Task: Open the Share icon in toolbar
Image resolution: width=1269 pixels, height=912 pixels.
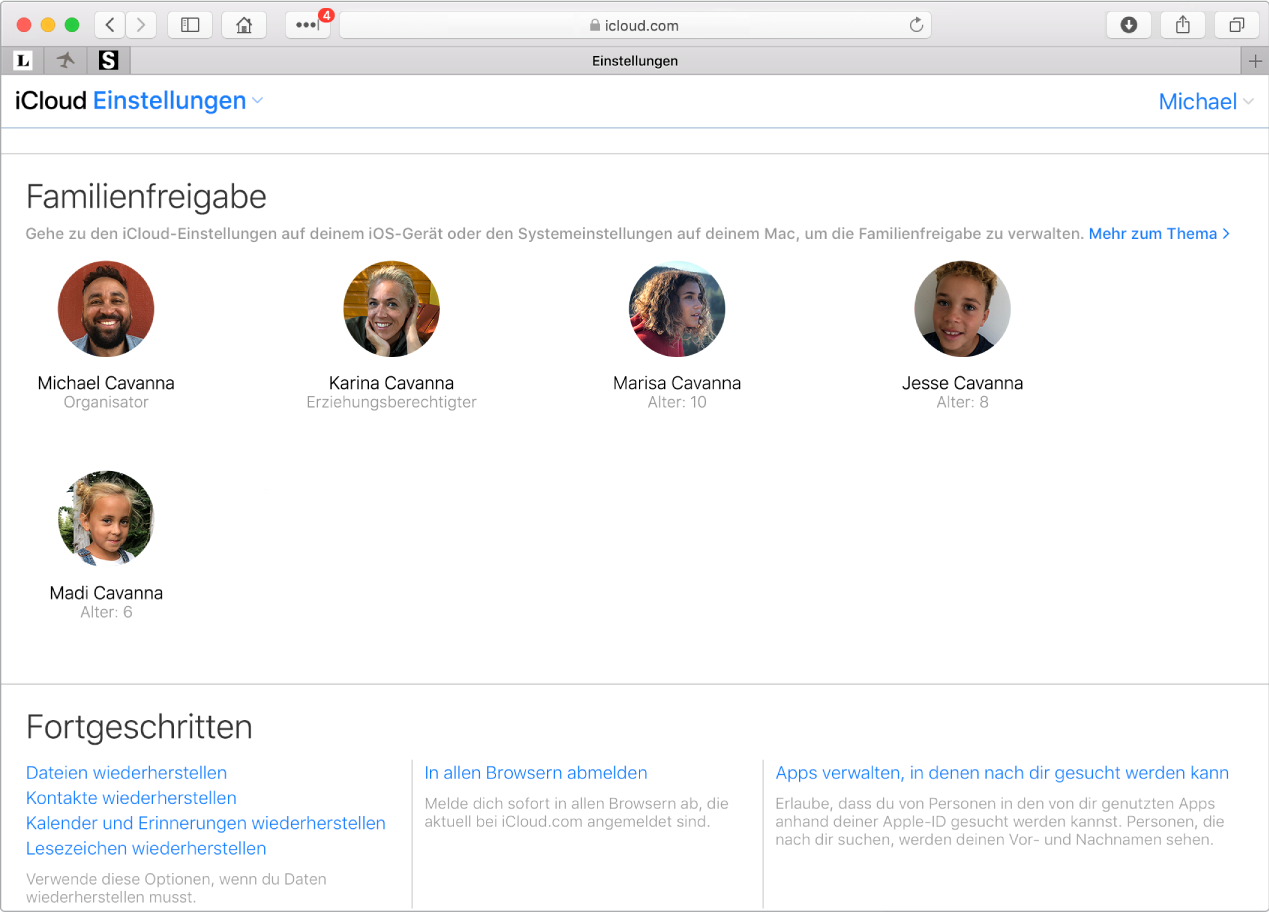Action: point(1183,25)
